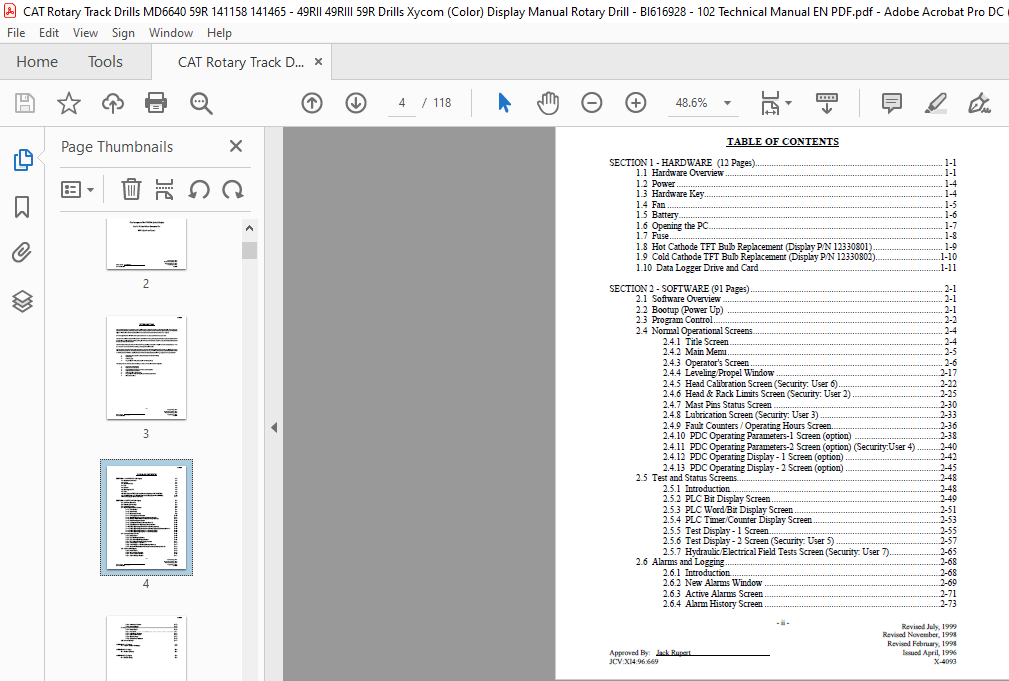Zoom in with the plus button

coord(636,103)
